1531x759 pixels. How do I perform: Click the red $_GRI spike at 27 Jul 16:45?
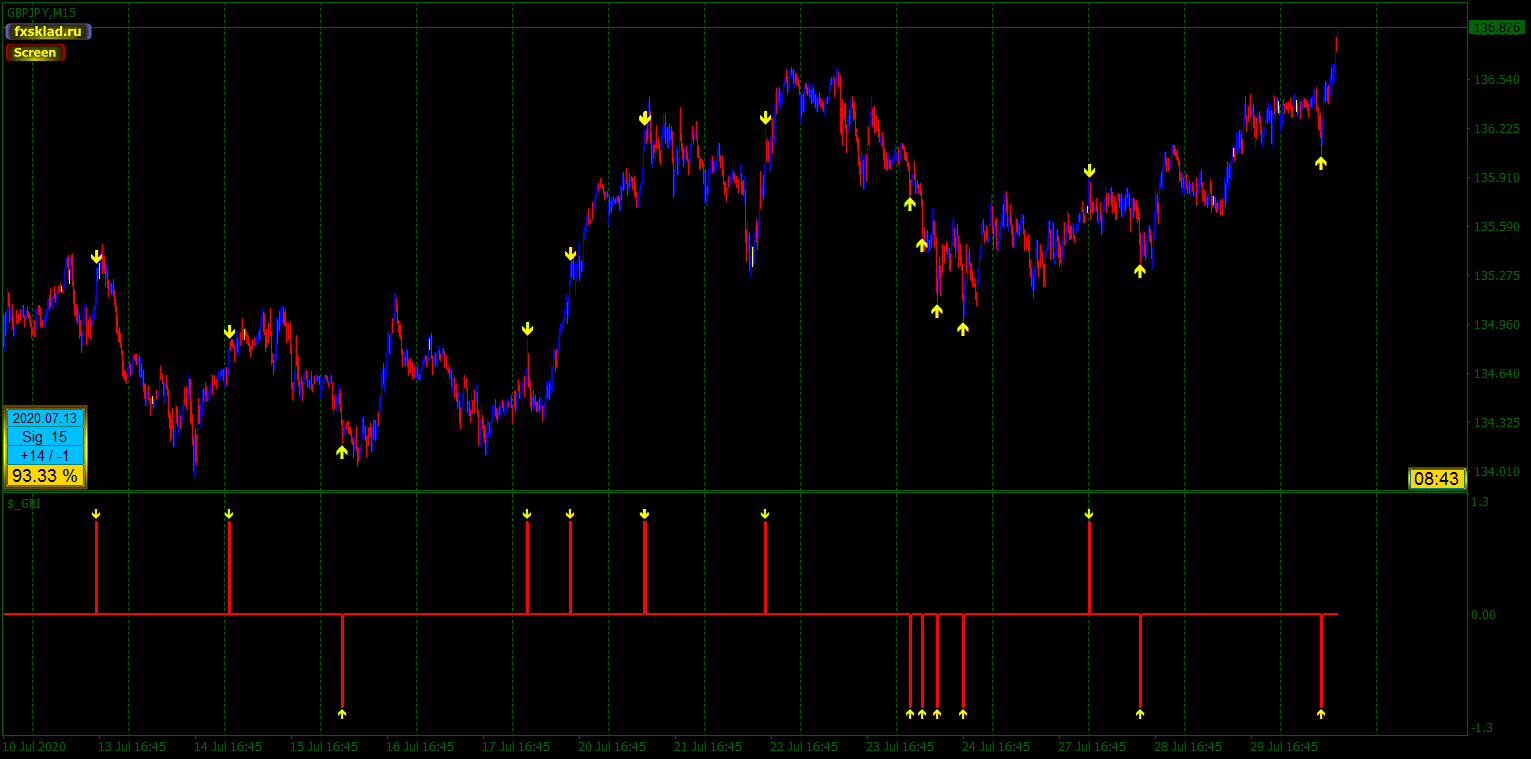pyautogui.click(x=1089, y=567)
